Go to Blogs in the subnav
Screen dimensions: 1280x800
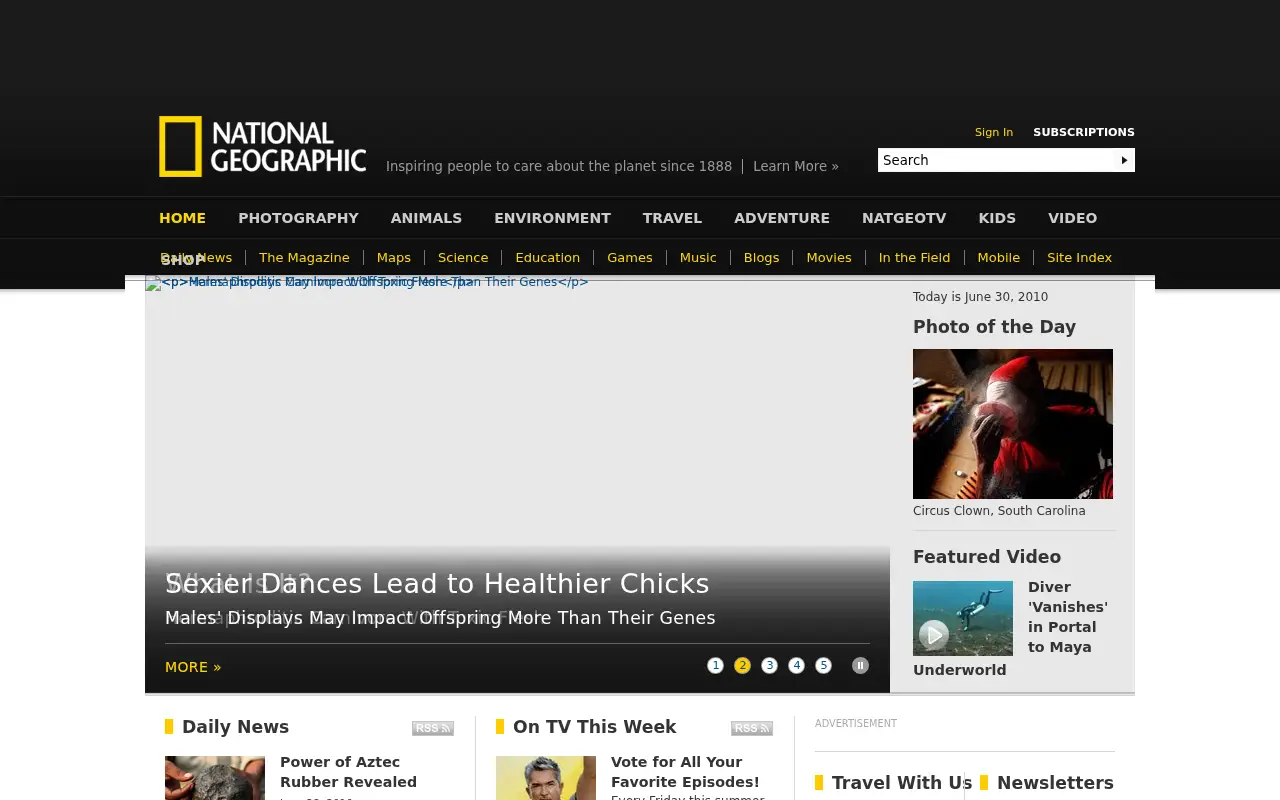tap(761, 258)
